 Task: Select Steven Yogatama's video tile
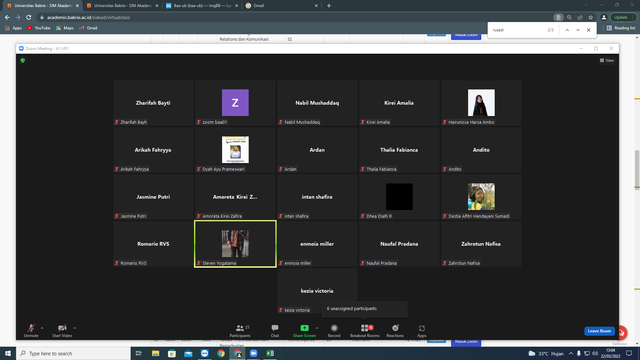click(x=235, y=244)
